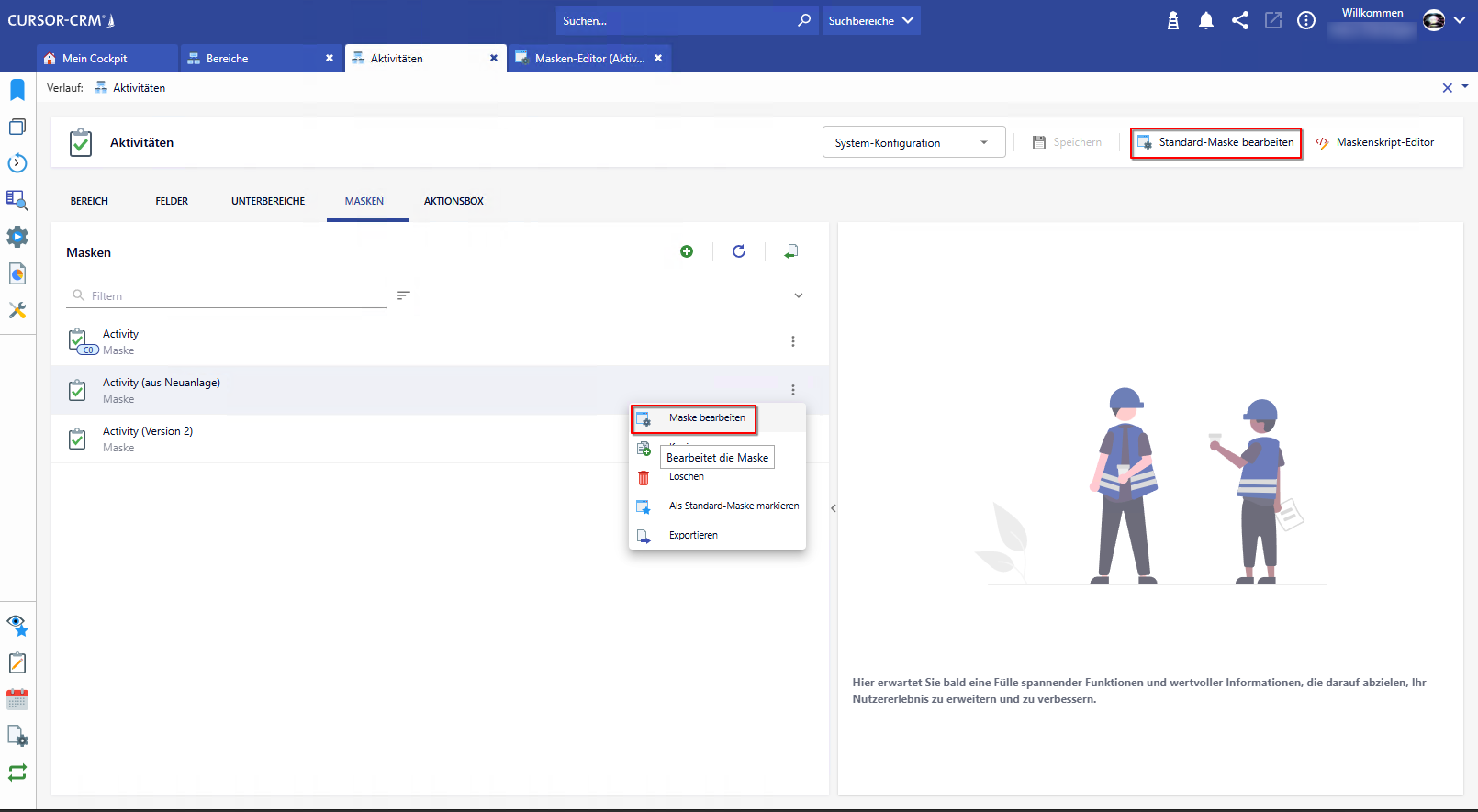Expand the Suchbereiche dropdown
1478x812 pixels.
click(870, 20)
